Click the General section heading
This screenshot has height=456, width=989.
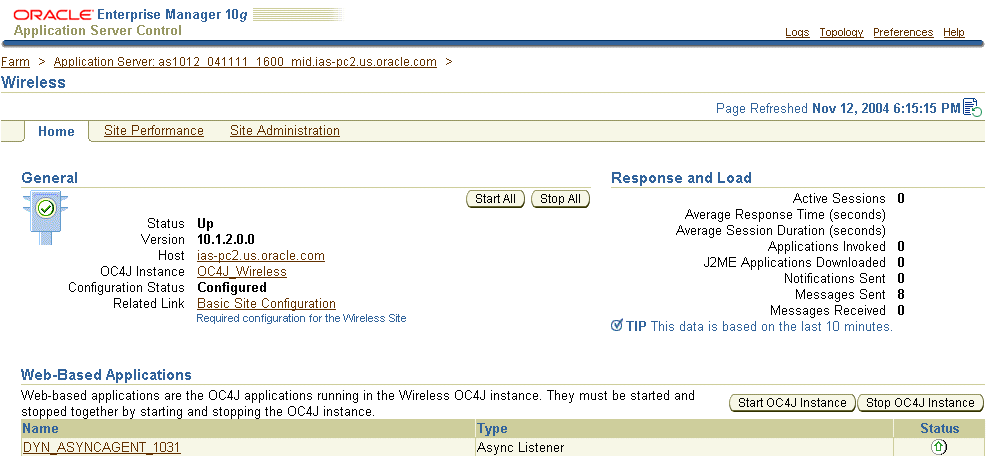point(50,178)
